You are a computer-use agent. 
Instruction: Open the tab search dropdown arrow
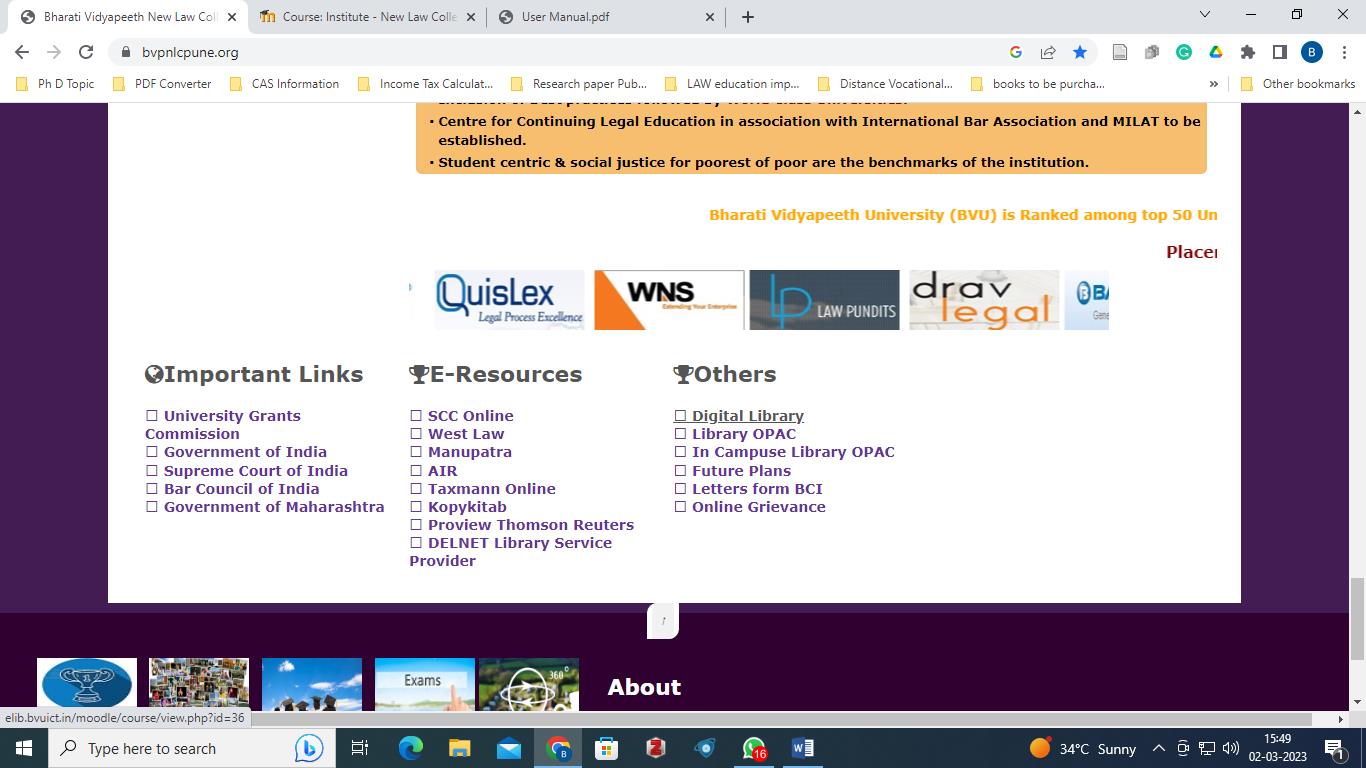1205,15
